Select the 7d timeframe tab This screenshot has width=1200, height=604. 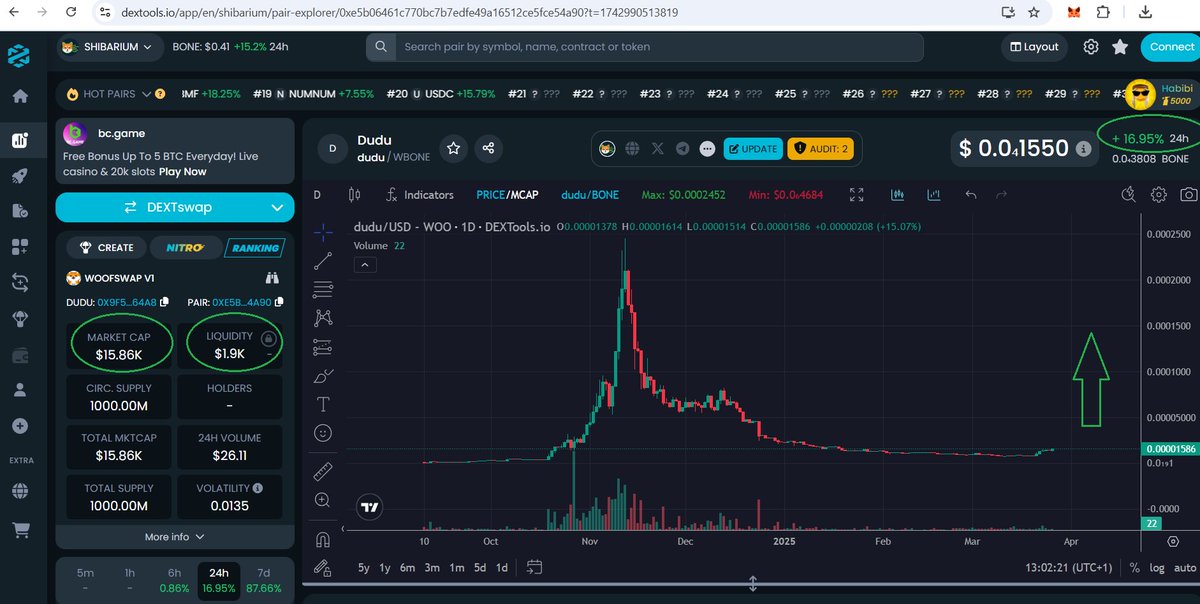coord(263,581)
